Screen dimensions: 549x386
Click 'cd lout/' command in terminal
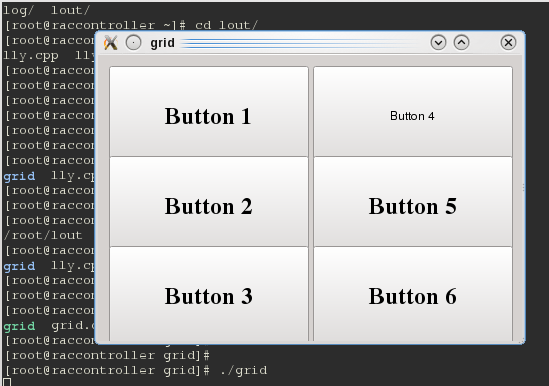pos(227,25)
